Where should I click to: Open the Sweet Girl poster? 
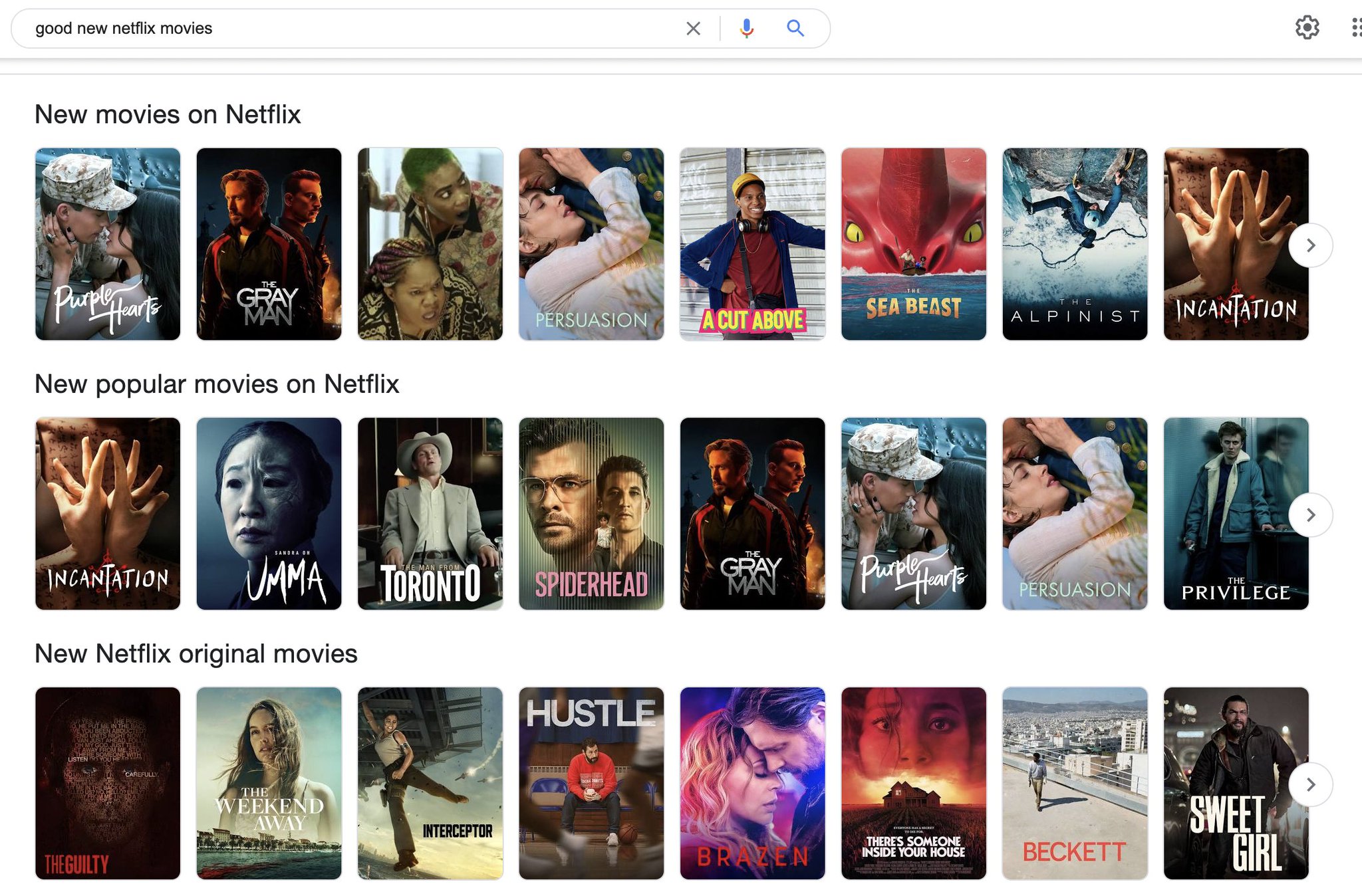(1236, 783)
